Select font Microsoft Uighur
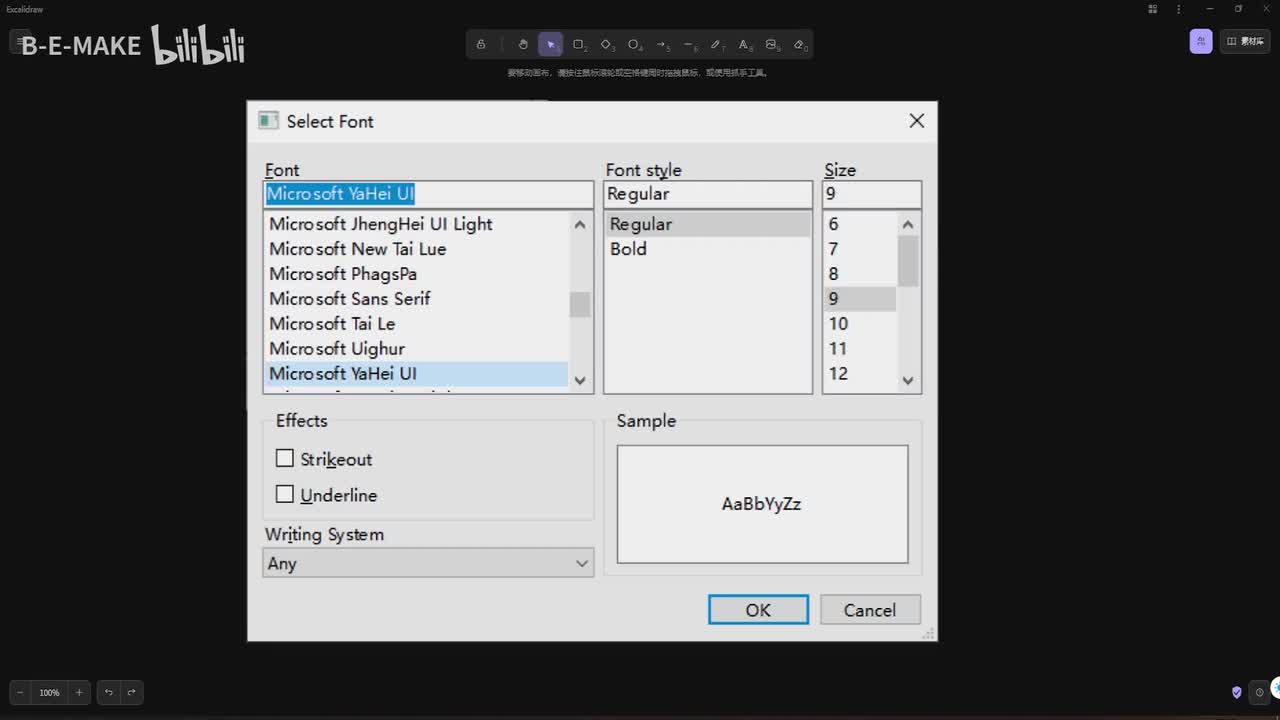The width and height of the screenshot is (1280, 720). tap(417, 349)
